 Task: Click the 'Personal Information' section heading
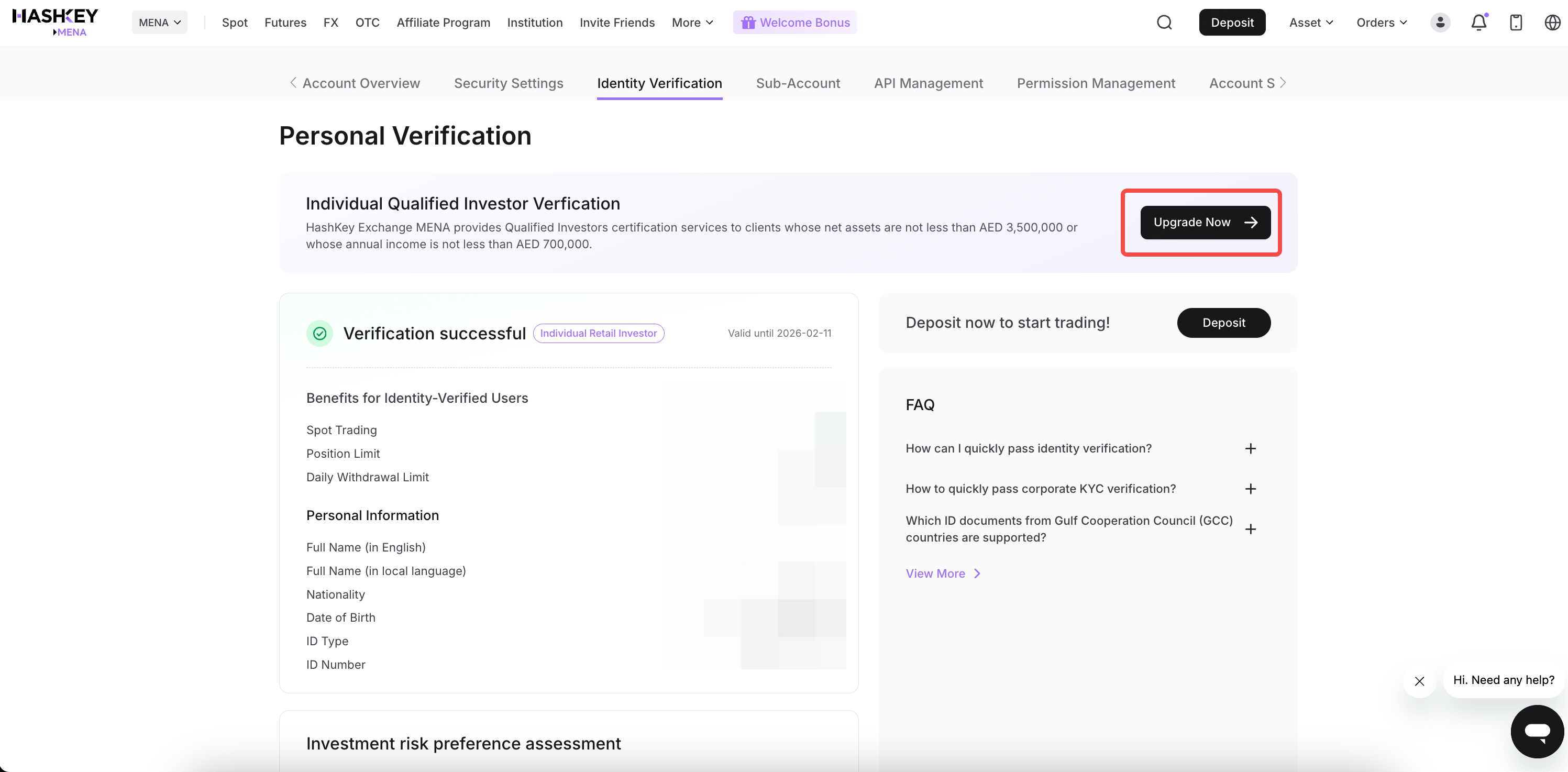(372, 515)
